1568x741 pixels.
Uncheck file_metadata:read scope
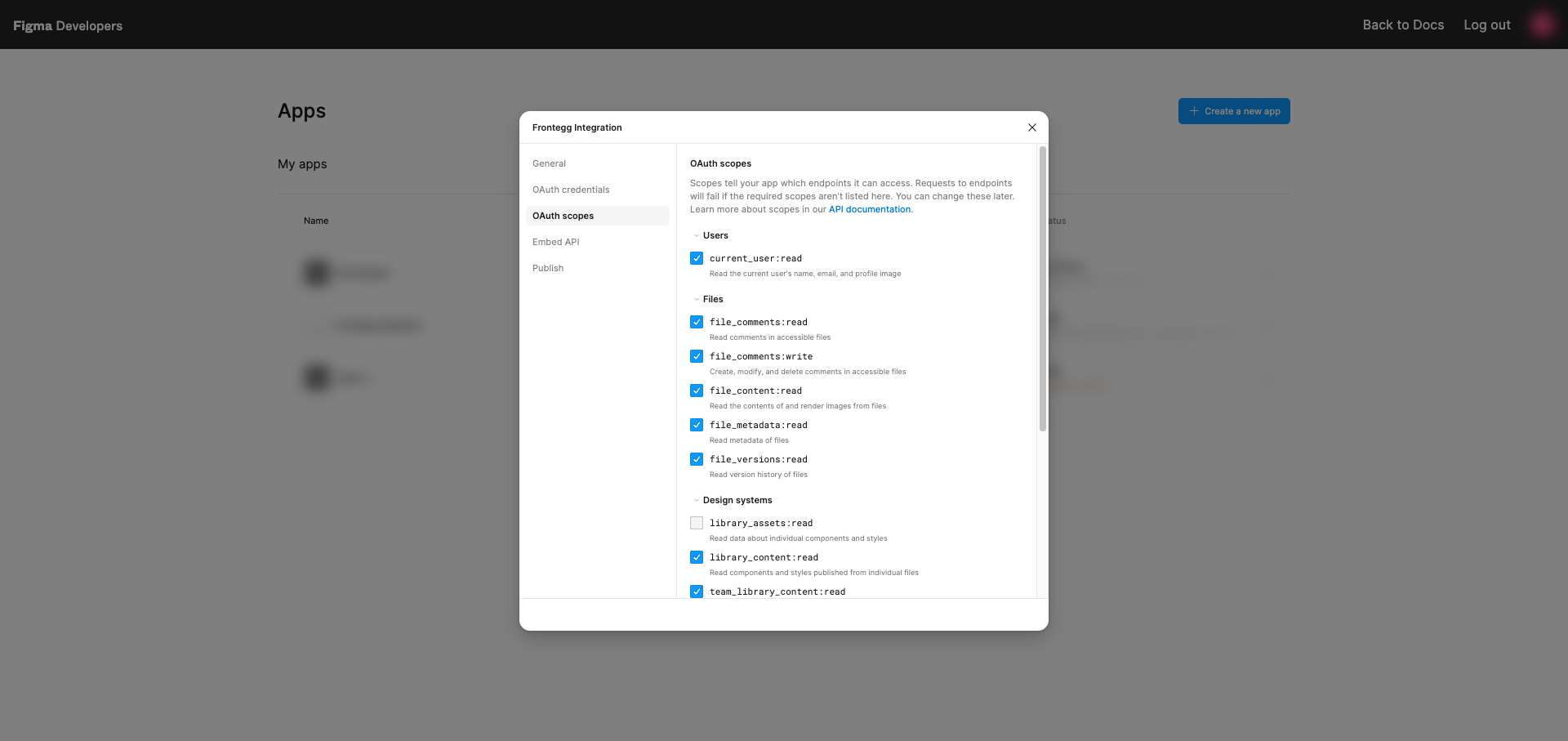tap(697, 425)
